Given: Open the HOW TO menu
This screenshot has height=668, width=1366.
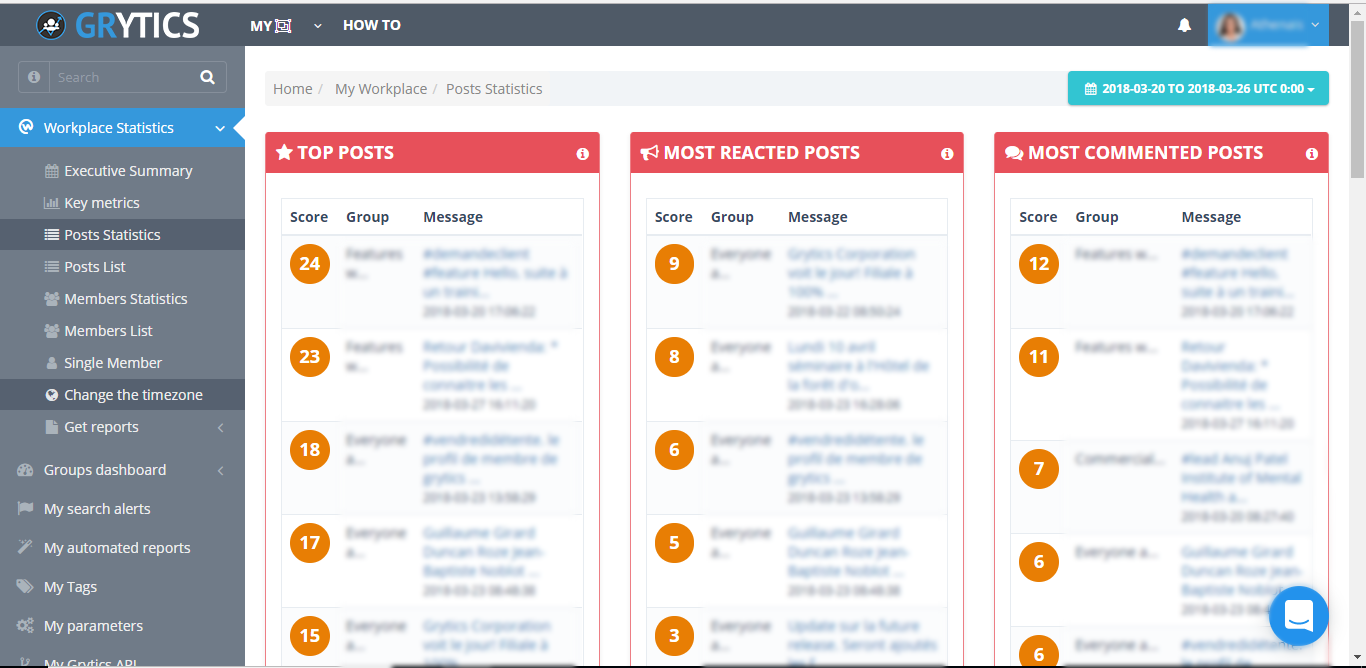Looking at the screenshot, I should [372, 25].
